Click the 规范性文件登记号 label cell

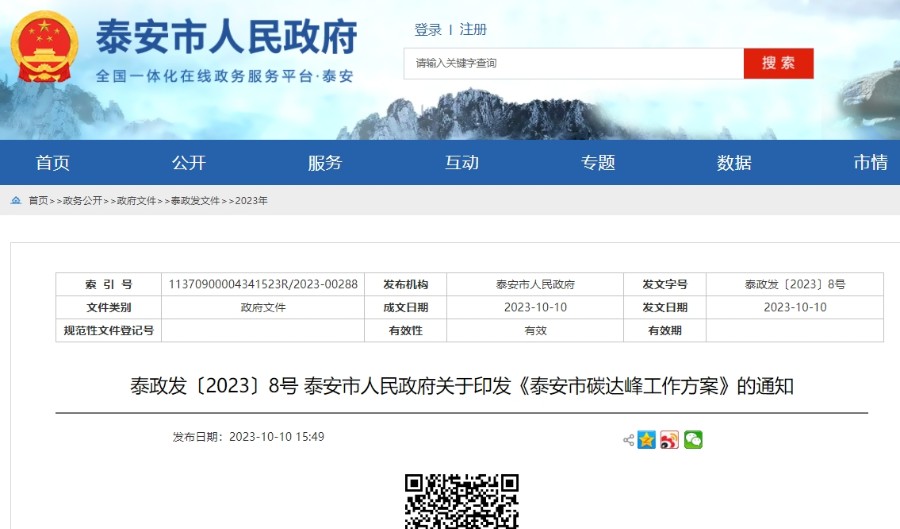(108, 330)
